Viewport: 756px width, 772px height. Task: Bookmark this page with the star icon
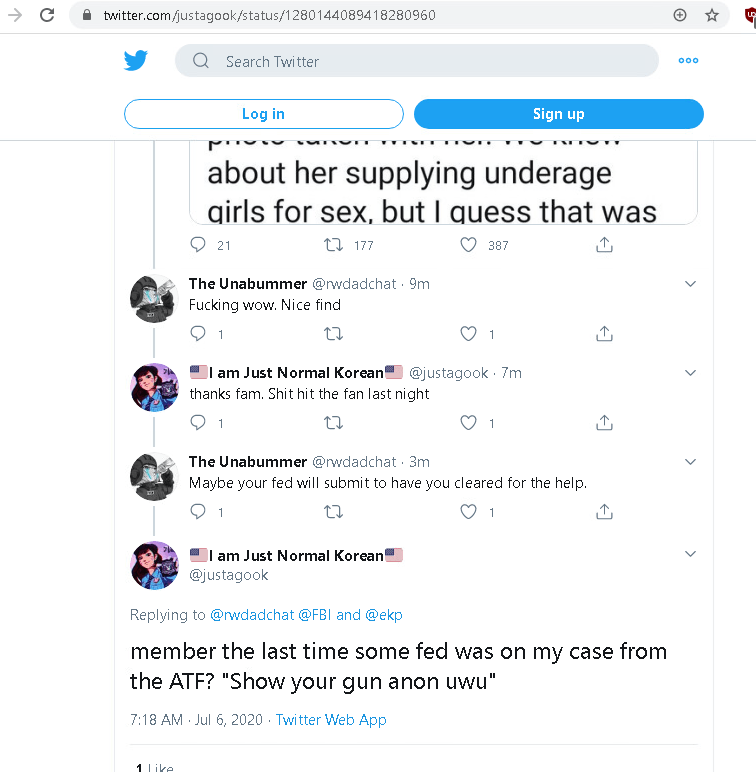[x=712, y=15]
